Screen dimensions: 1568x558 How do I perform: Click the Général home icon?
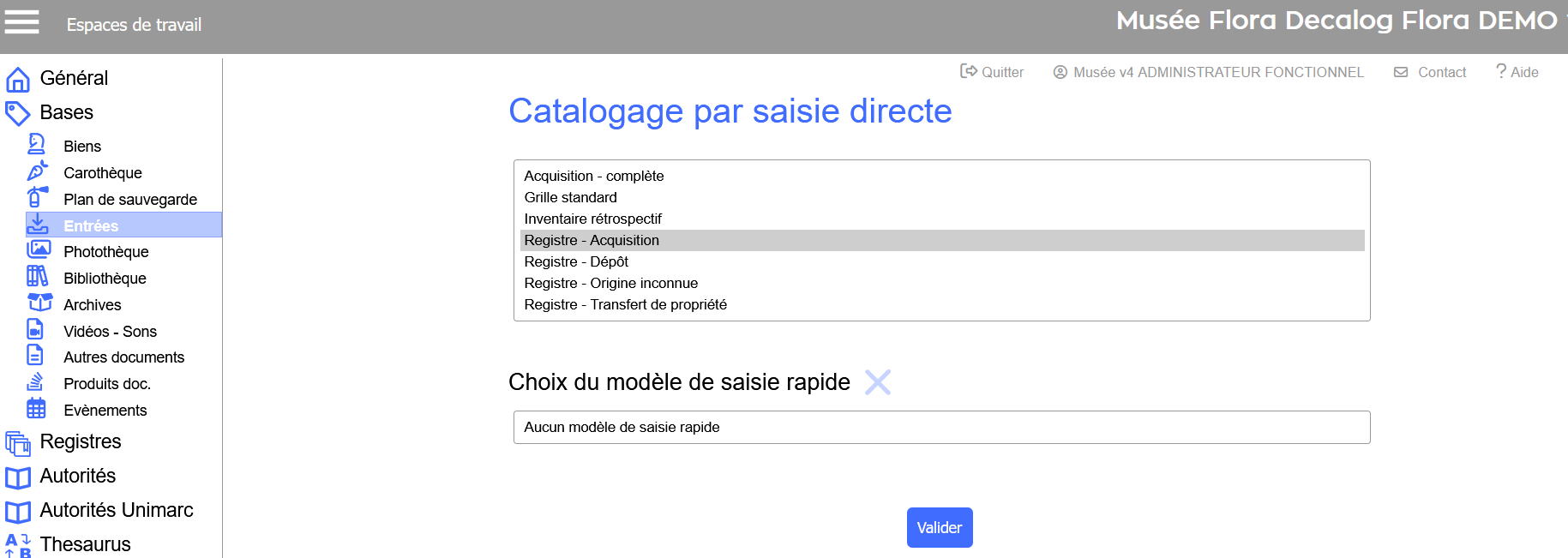click(18, 80)
